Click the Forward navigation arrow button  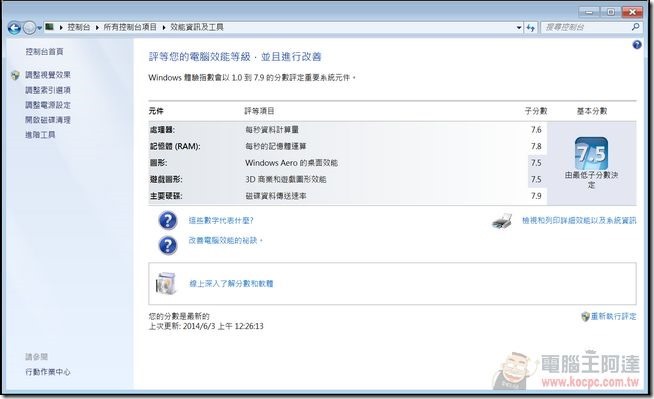[29, 28]
